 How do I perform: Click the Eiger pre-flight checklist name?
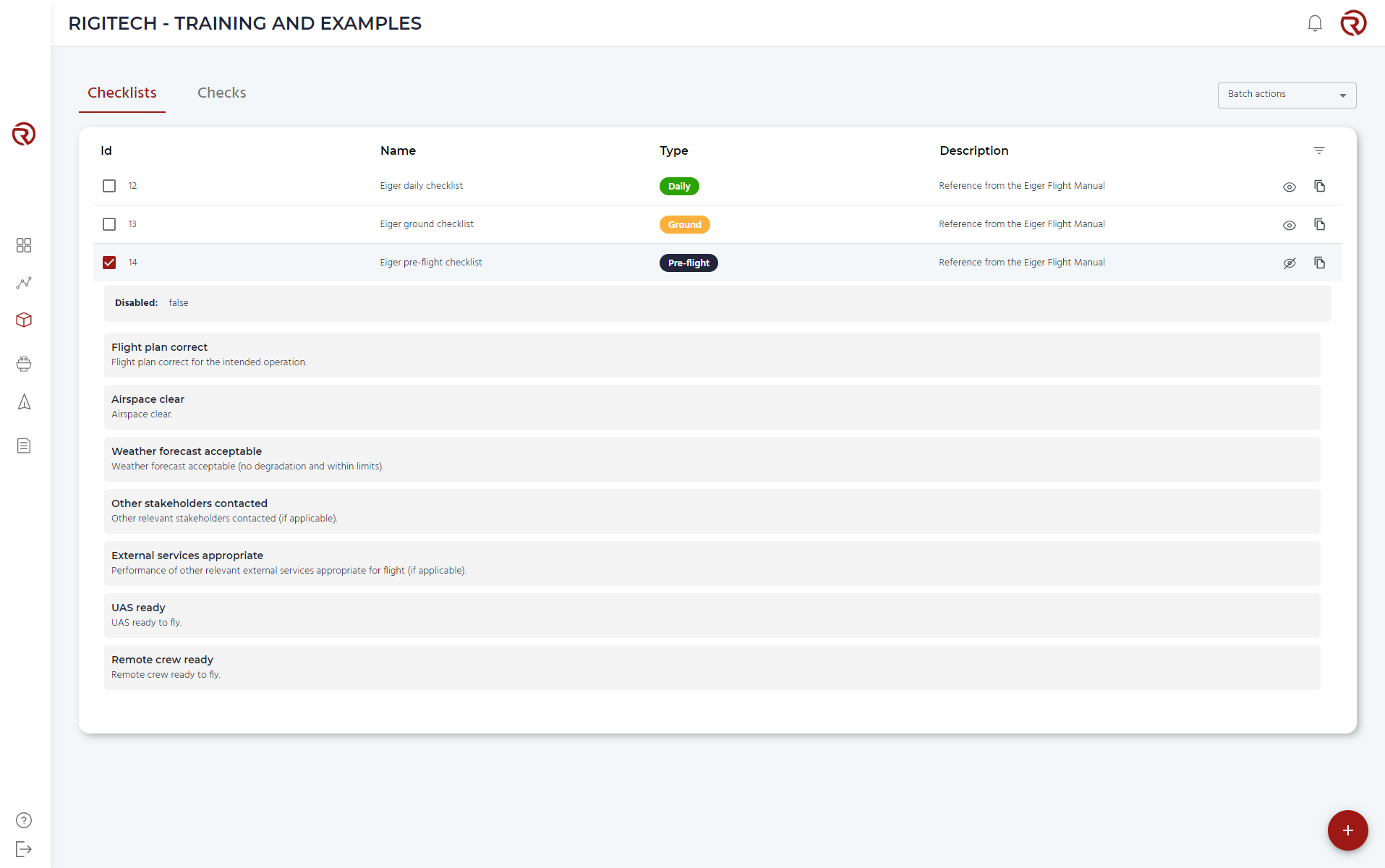431,263
